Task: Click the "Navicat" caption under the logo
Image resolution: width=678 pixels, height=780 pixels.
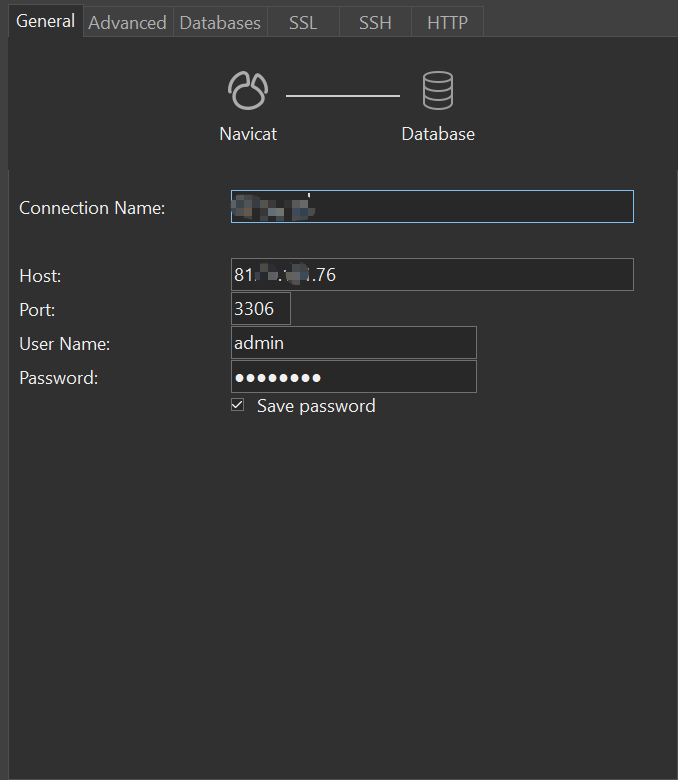Action: (248, 134)
